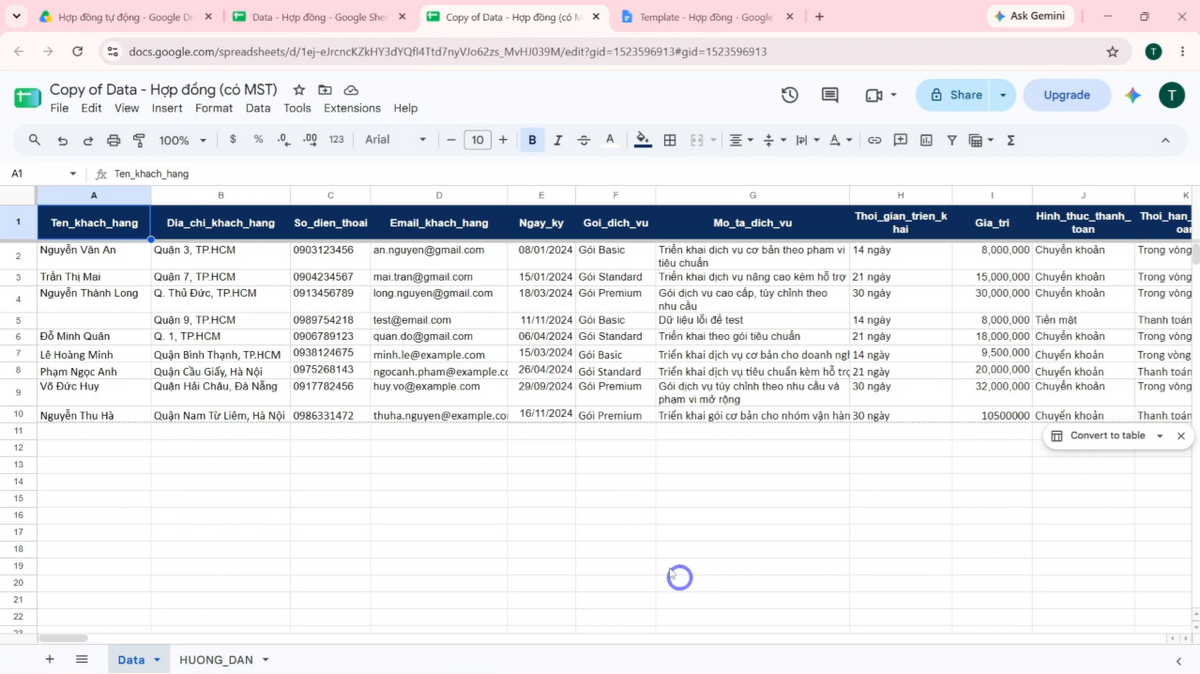
Task: Open the 100% zoom dropdown
Action: point(183,140)
